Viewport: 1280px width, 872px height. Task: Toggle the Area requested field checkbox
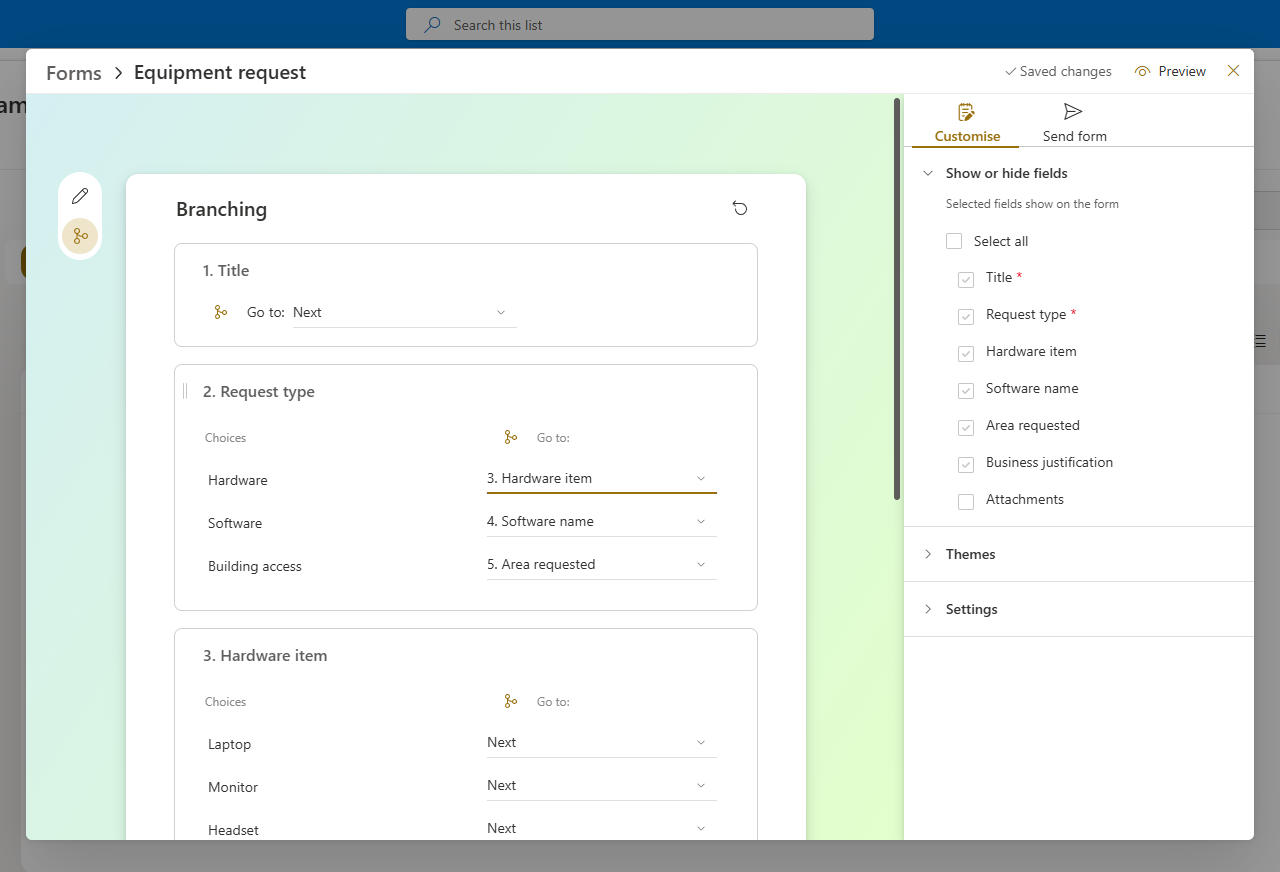(x=966, y=428)
